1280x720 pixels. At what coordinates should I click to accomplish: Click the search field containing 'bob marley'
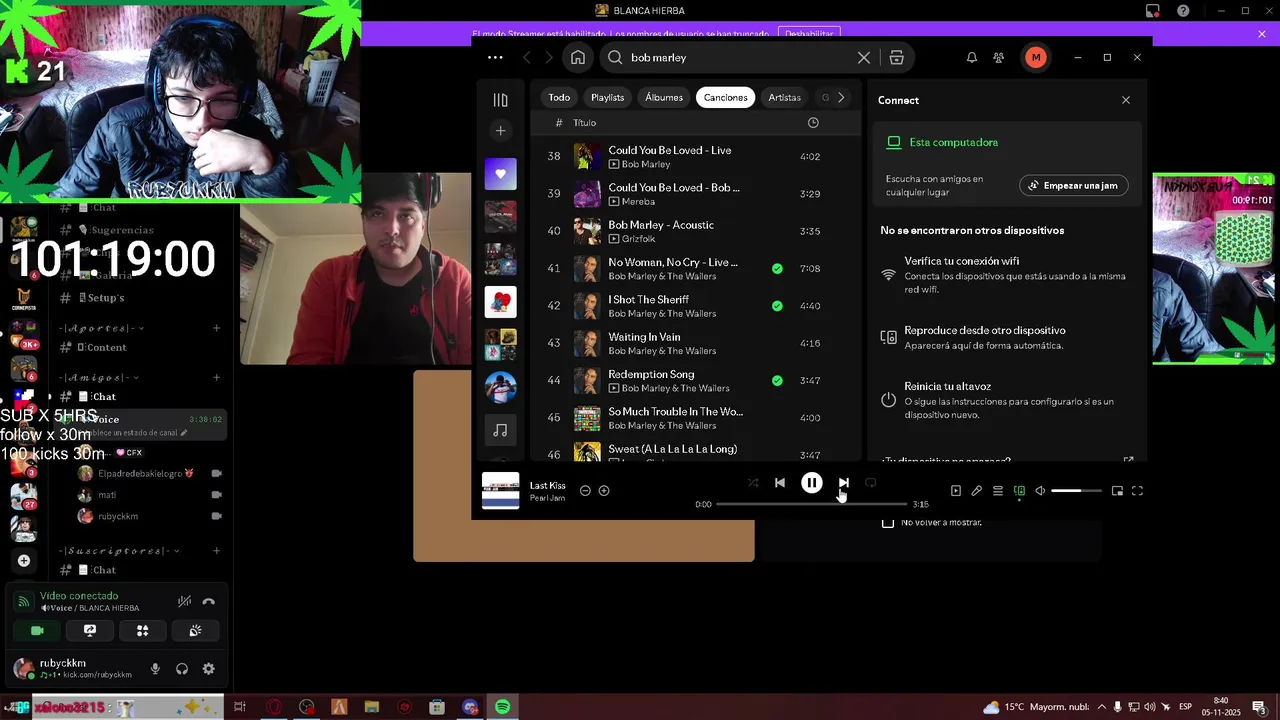point(740,57)
